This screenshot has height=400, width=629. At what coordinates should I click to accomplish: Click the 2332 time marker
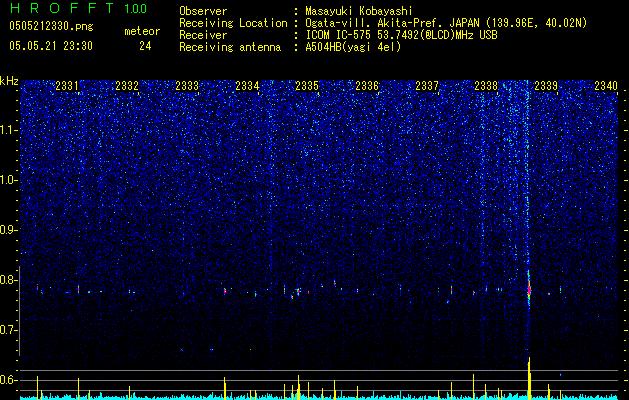pyautogui.click(x=127, y=85)
